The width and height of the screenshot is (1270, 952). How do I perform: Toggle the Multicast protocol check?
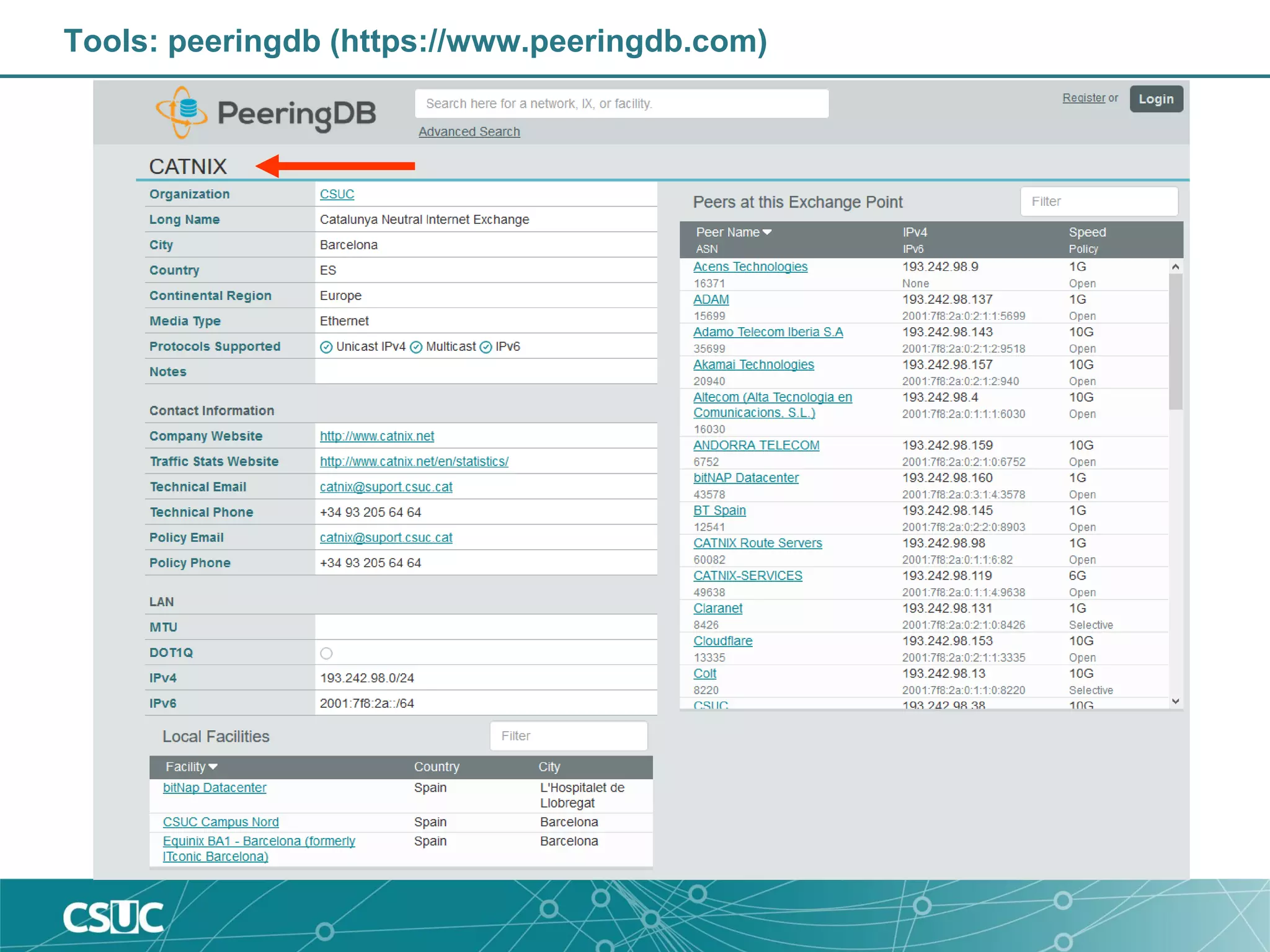click(x=416, y=347)
